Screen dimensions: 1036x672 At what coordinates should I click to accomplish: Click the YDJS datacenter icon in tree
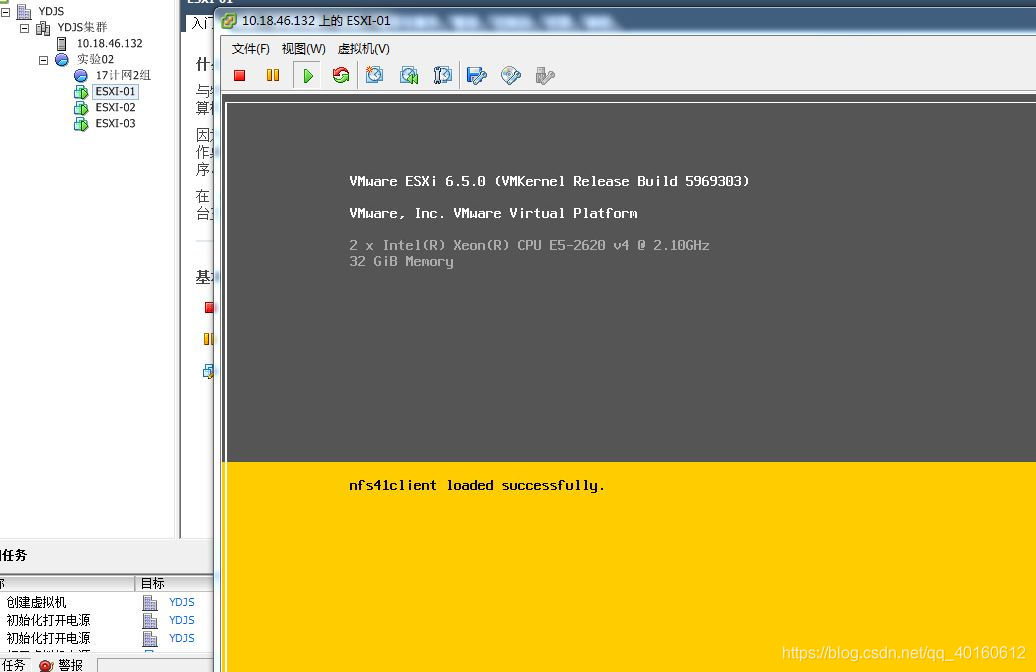[x=24, y=11]
